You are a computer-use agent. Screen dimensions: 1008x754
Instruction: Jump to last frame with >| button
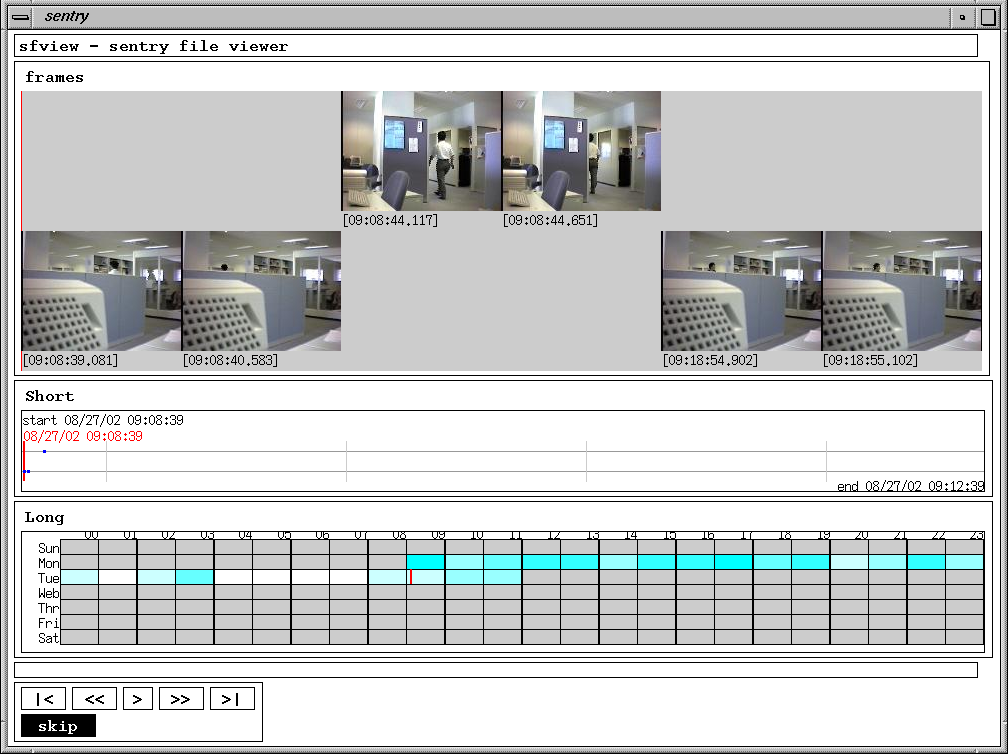pos(232,699)
